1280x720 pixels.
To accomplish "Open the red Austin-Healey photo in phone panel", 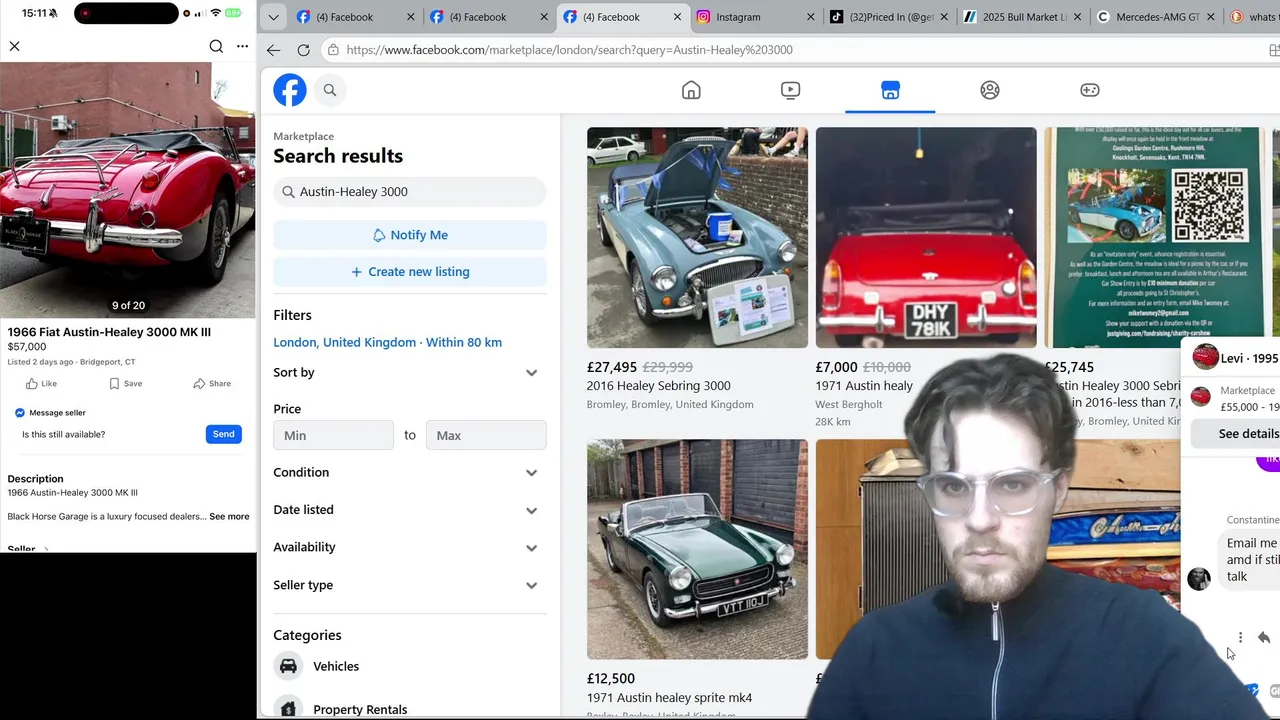I will pyautogui.click(x=128, y=190).
